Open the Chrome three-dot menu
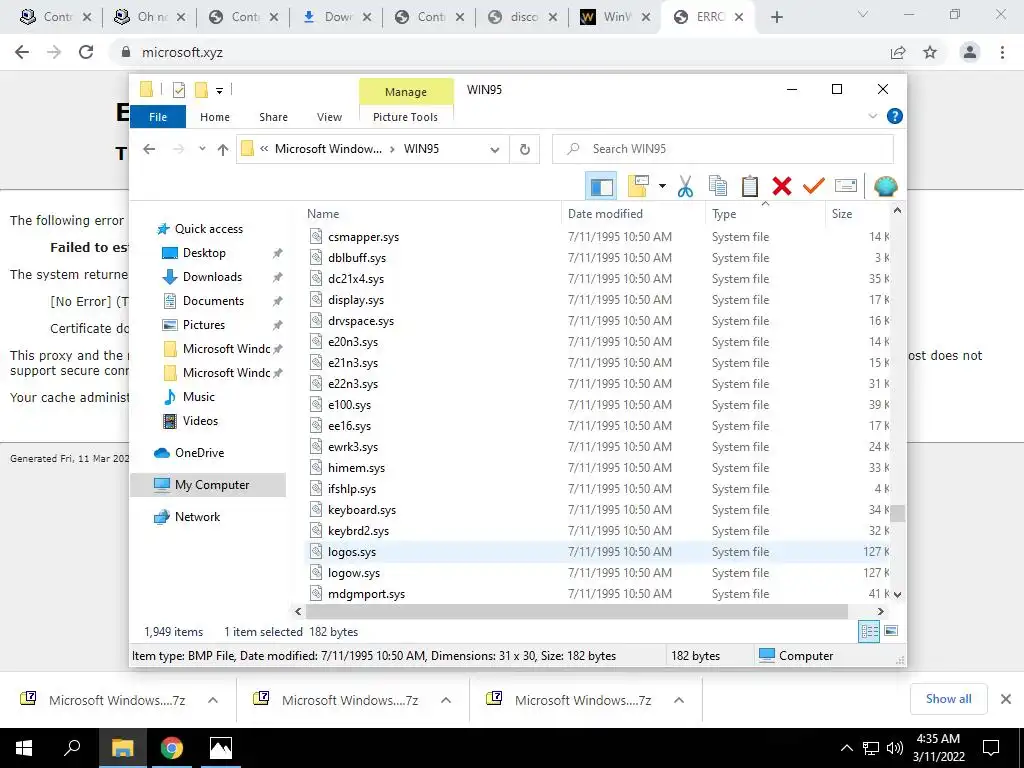This screenshot has width=1024, height=768. click(x=1002, y=52)
